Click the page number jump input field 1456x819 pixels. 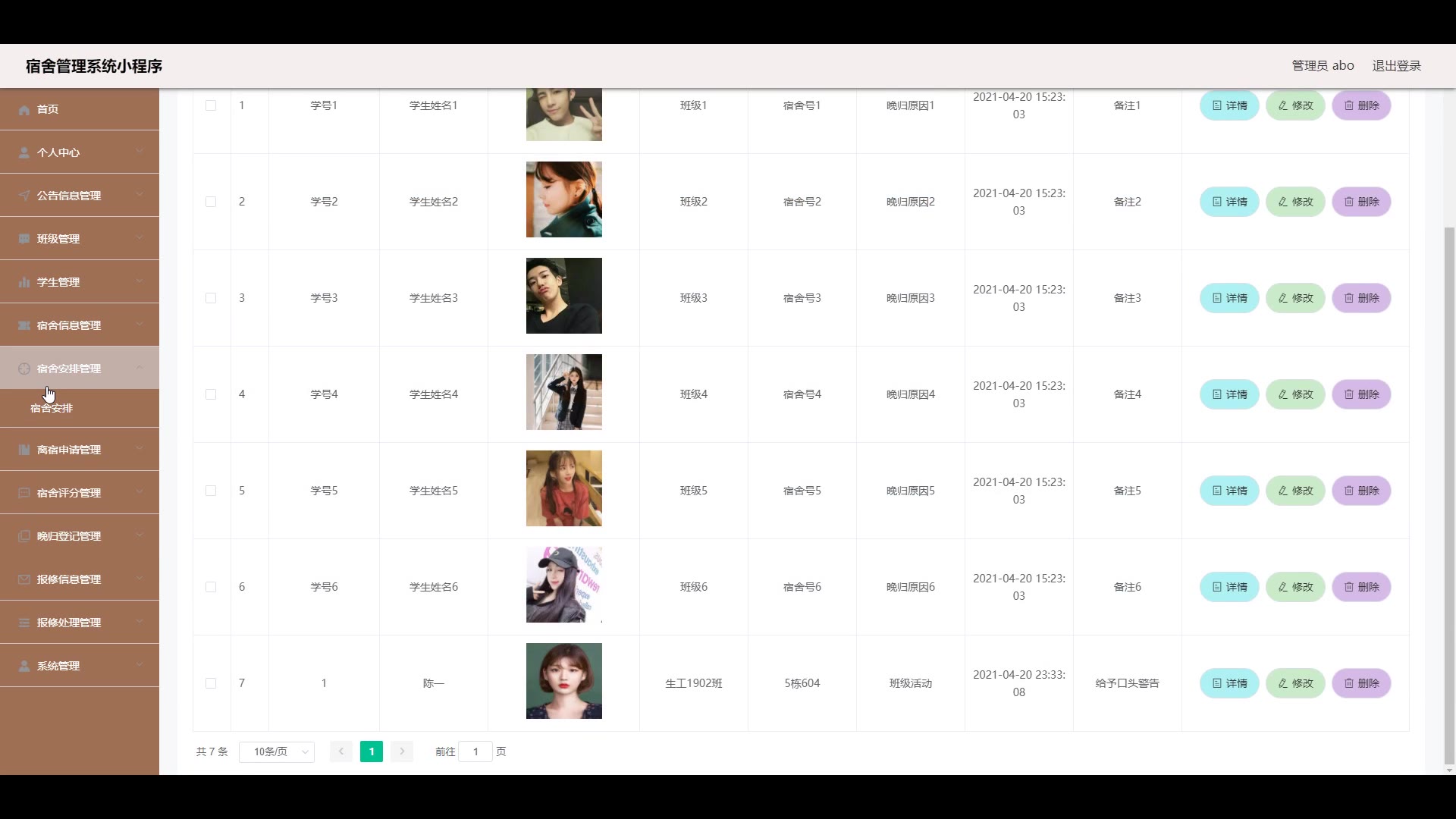tap(475, 752)
